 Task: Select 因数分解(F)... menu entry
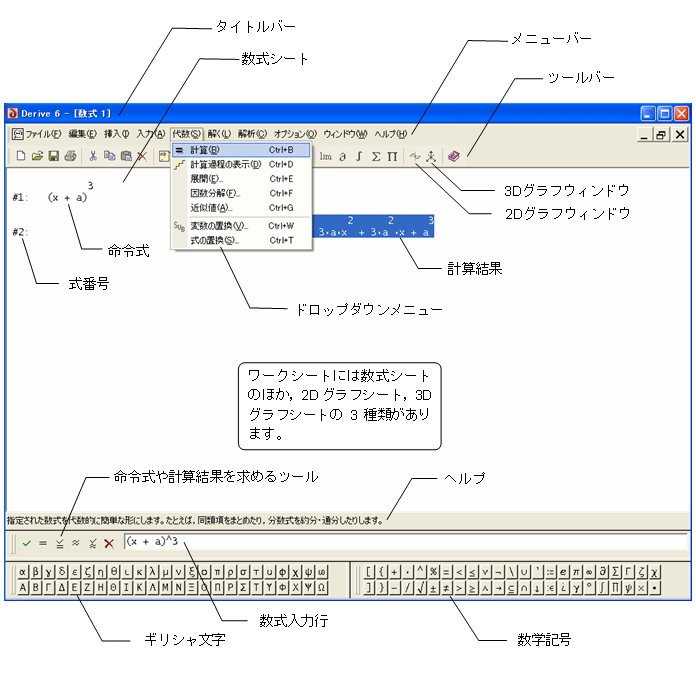click(x=241, y=194)
